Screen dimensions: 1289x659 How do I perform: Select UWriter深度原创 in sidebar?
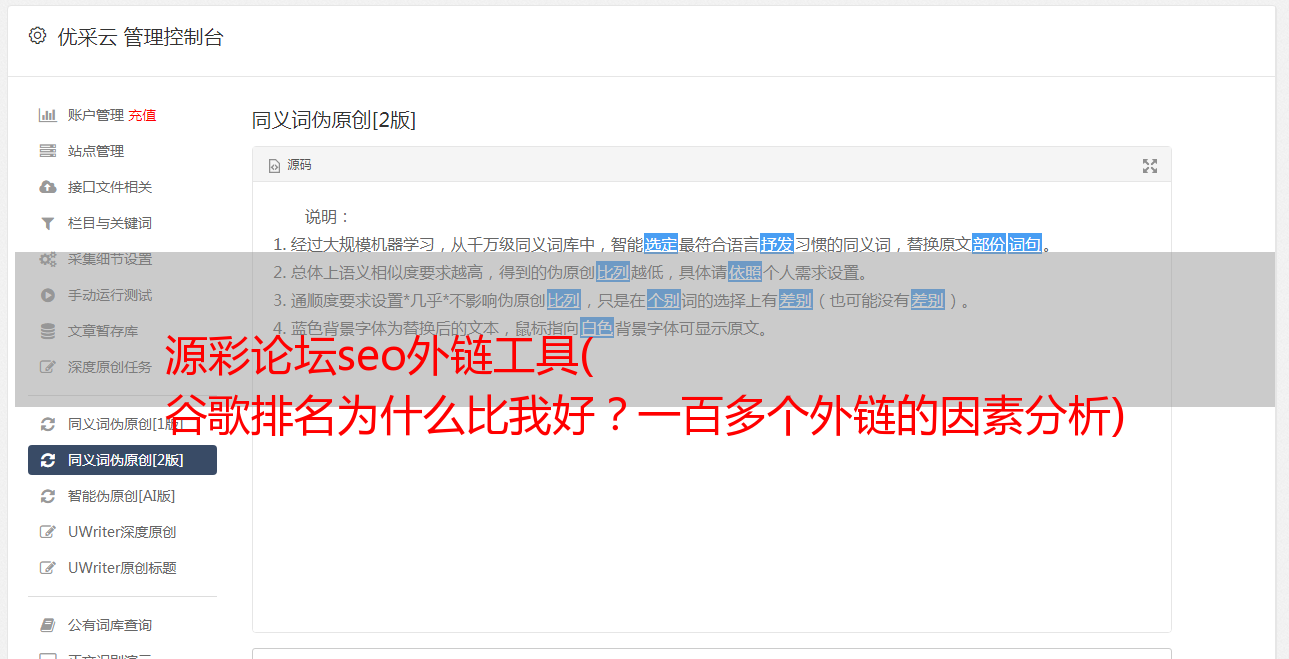[122, 532]
